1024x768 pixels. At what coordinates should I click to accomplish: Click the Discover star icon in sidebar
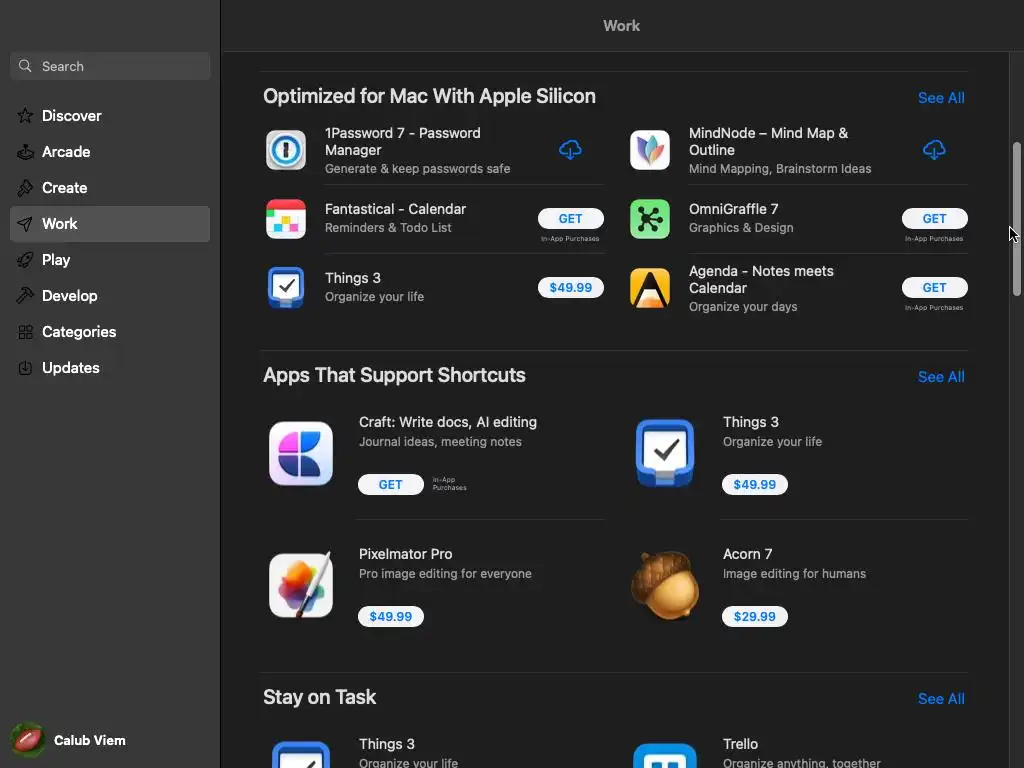click(x=25, y=116)
